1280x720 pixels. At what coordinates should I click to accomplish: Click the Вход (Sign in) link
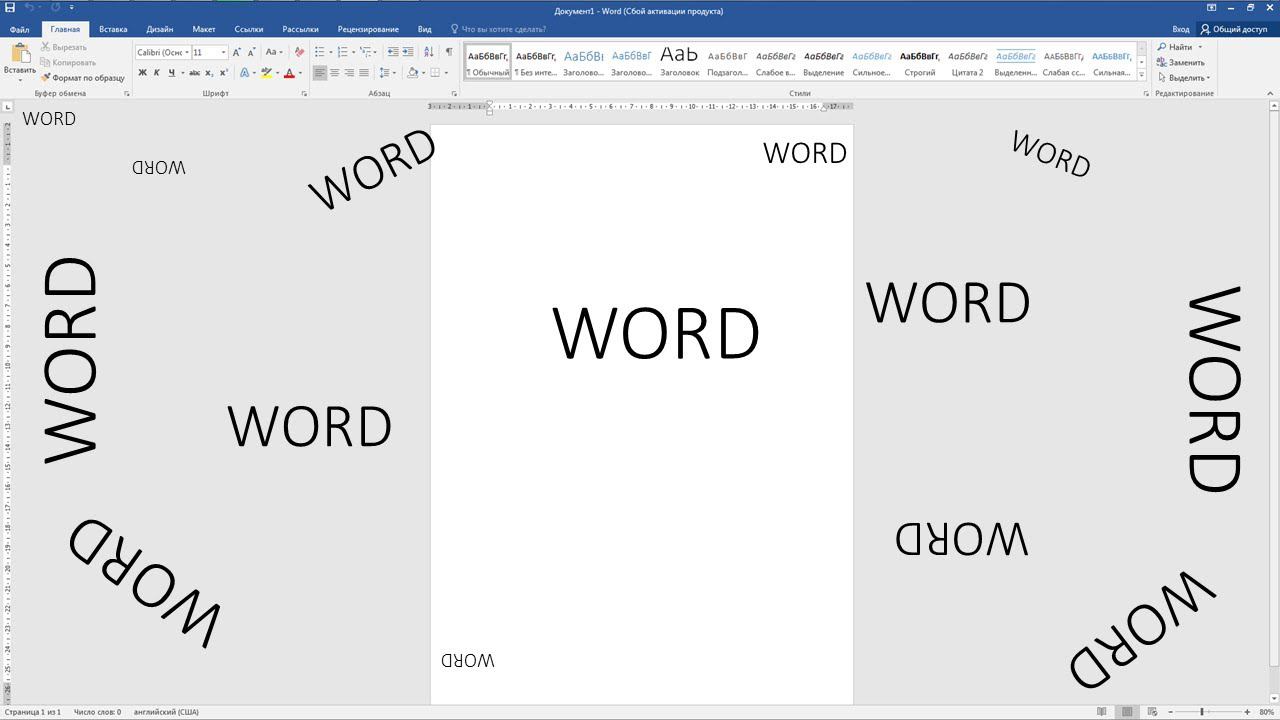click(x=1181, y=29)
